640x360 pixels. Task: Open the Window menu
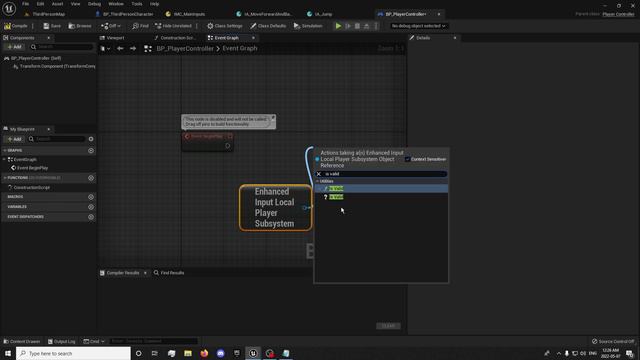tap(116, 4)
